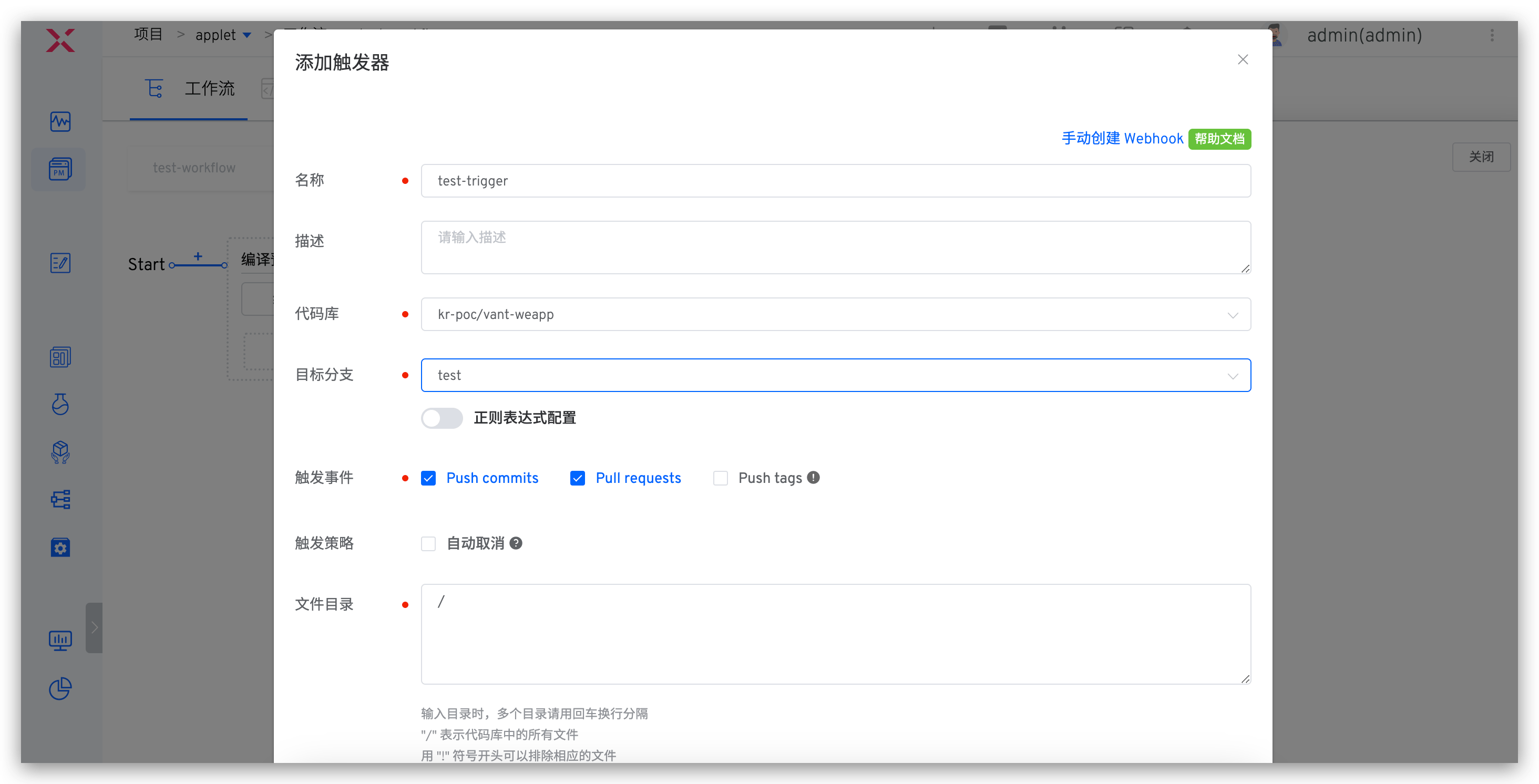
Task: Click the 描述 description text area
Action: point(835,247)
